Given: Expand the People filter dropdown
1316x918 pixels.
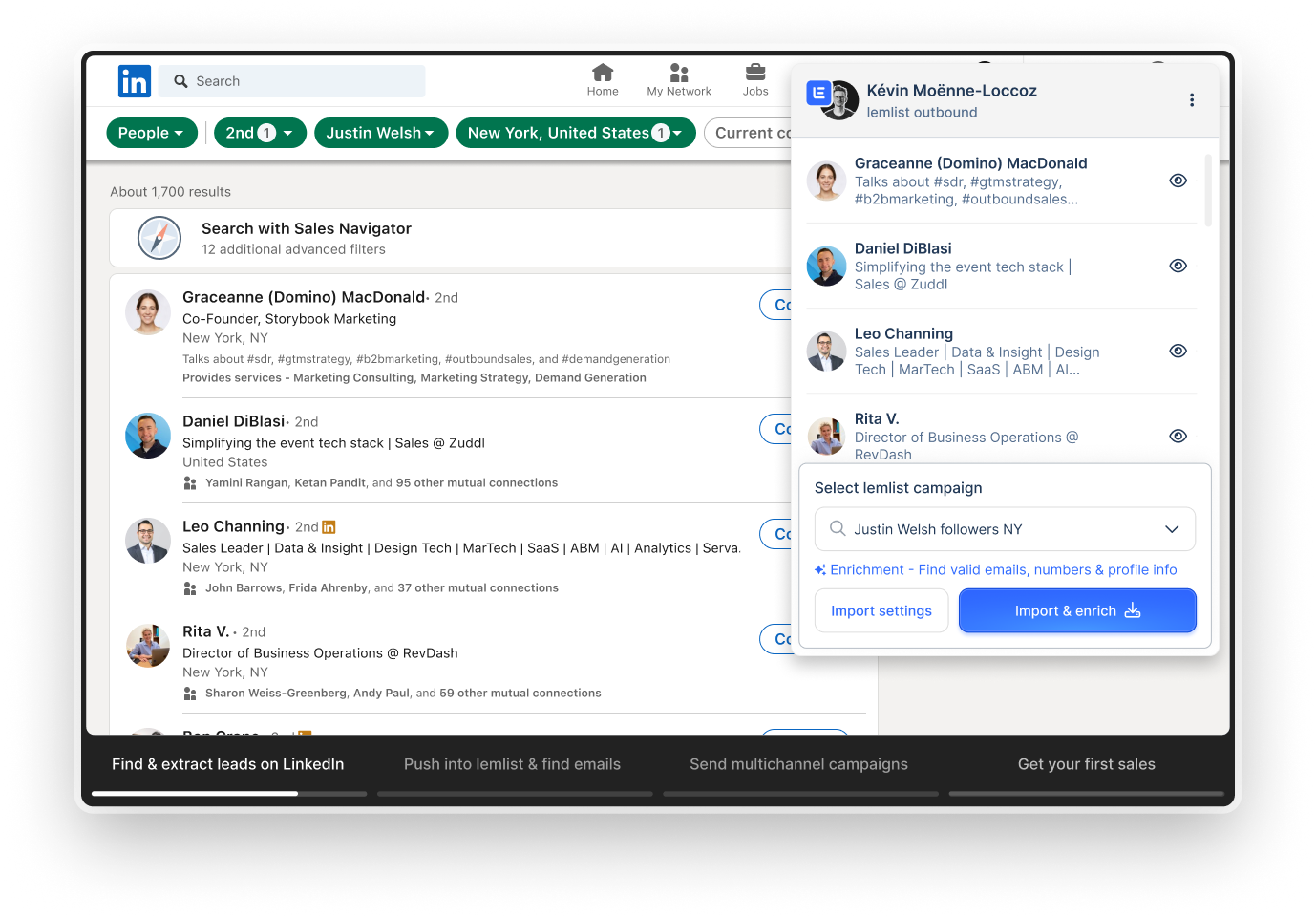Looking at the screenshot, I should tap(152, 133).
